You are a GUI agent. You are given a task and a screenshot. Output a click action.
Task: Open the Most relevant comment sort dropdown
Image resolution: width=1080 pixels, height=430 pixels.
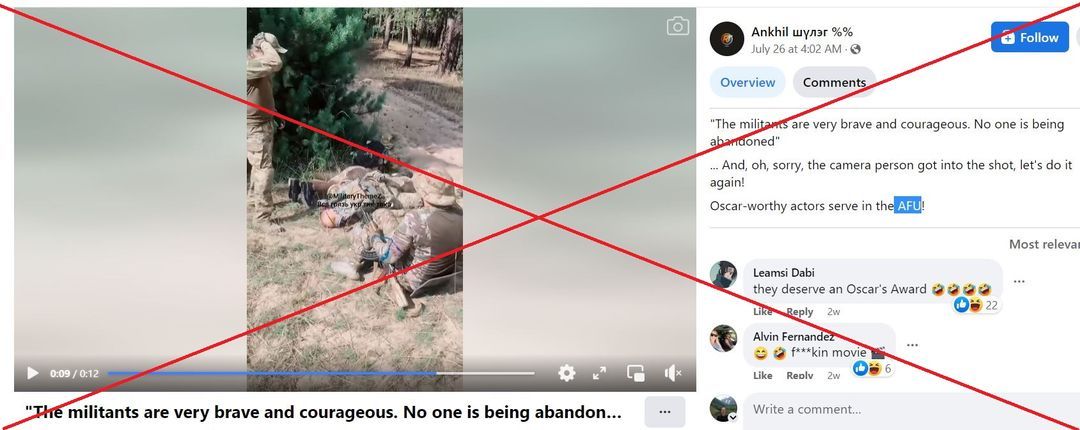click(1044, 244)
